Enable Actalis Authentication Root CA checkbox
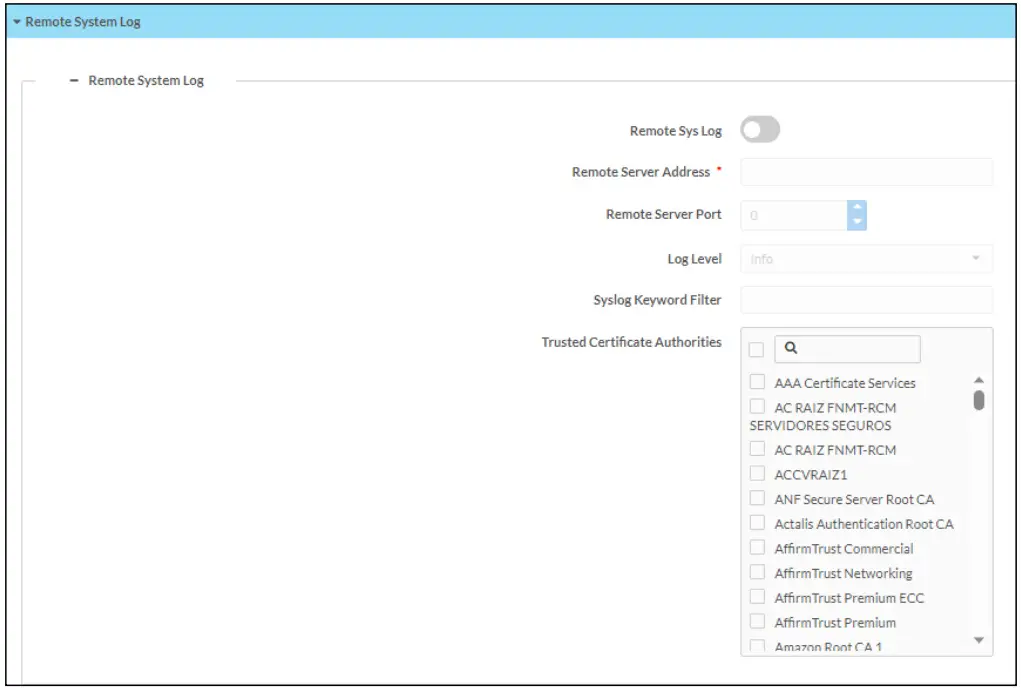 tap(757, 523)
